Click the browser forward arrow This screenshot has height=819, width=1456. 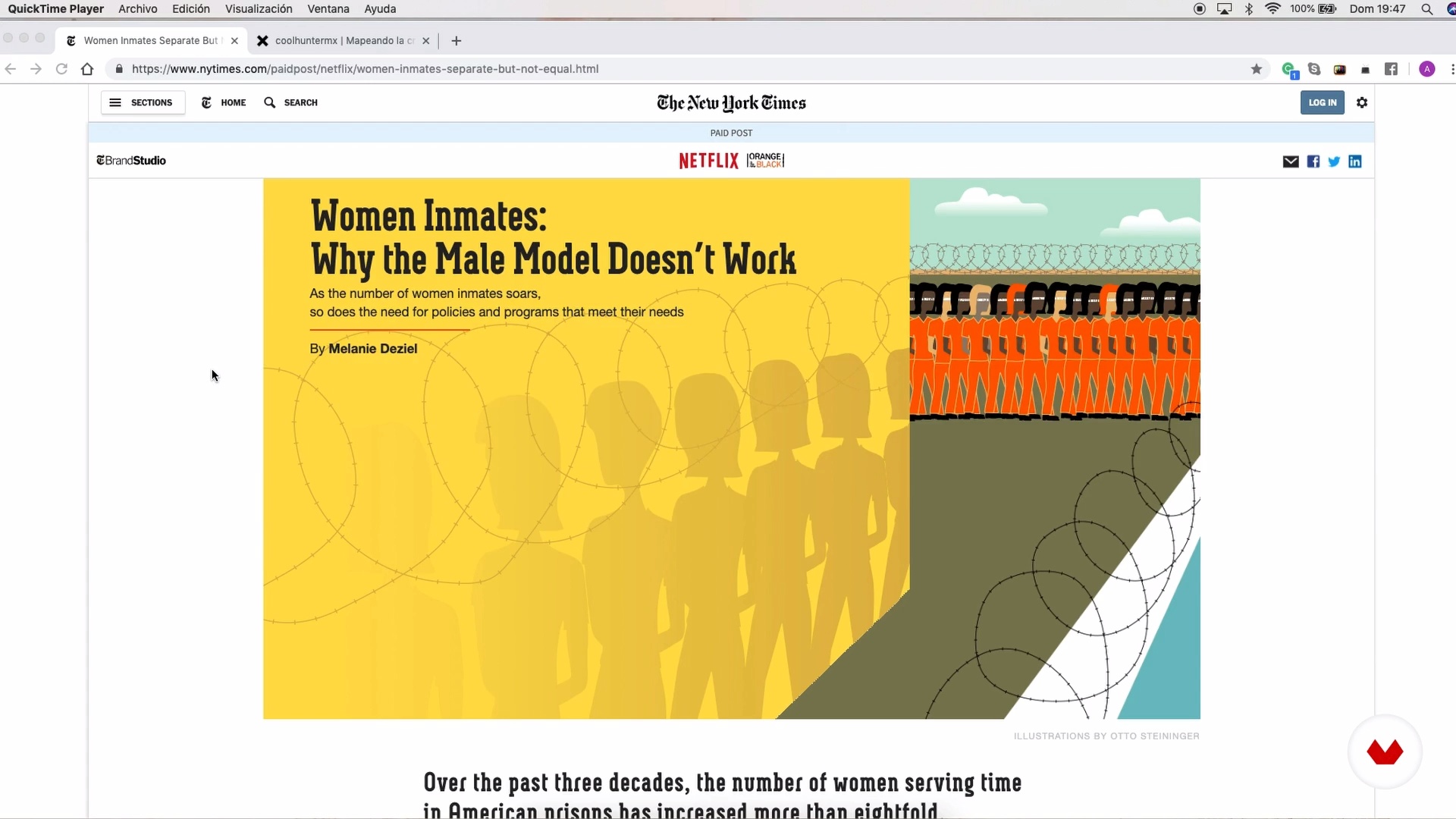(36, 69)
